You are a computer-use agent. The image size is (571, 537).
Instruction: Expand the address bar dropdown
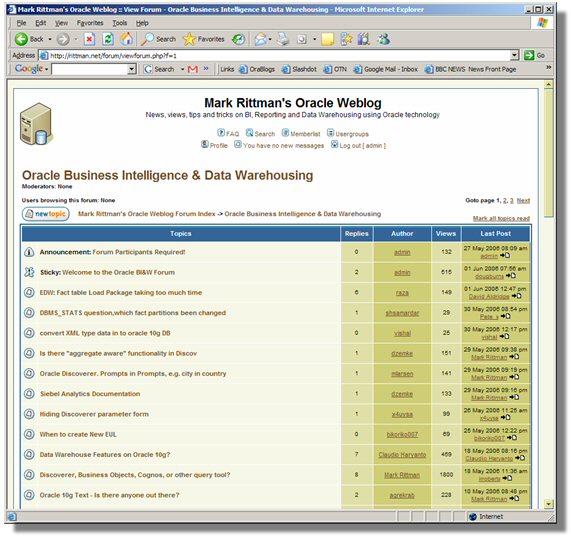(514, 55)
